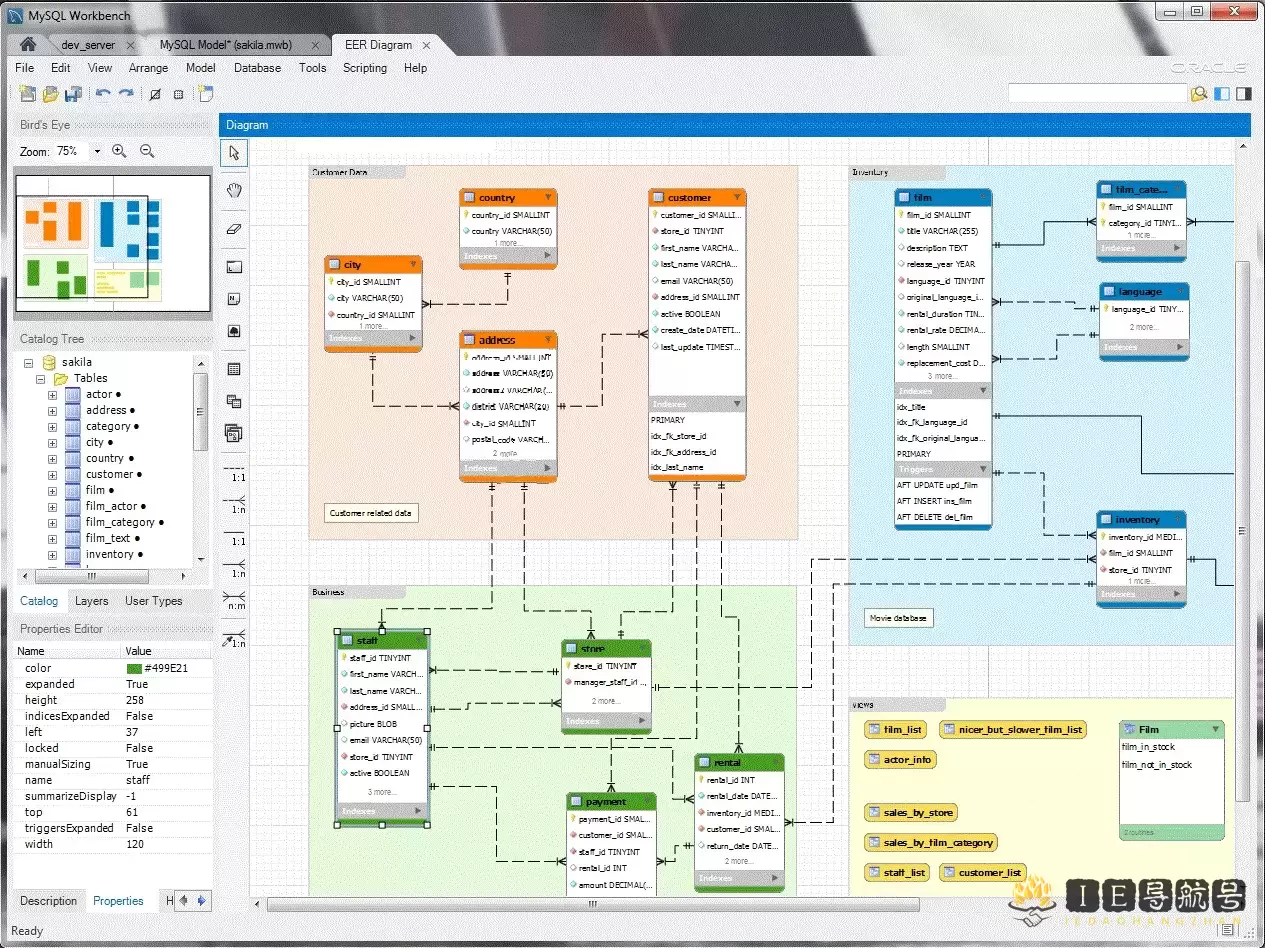Click the 'Customer related data' note

pyautogui.click(x=371, y=513)
